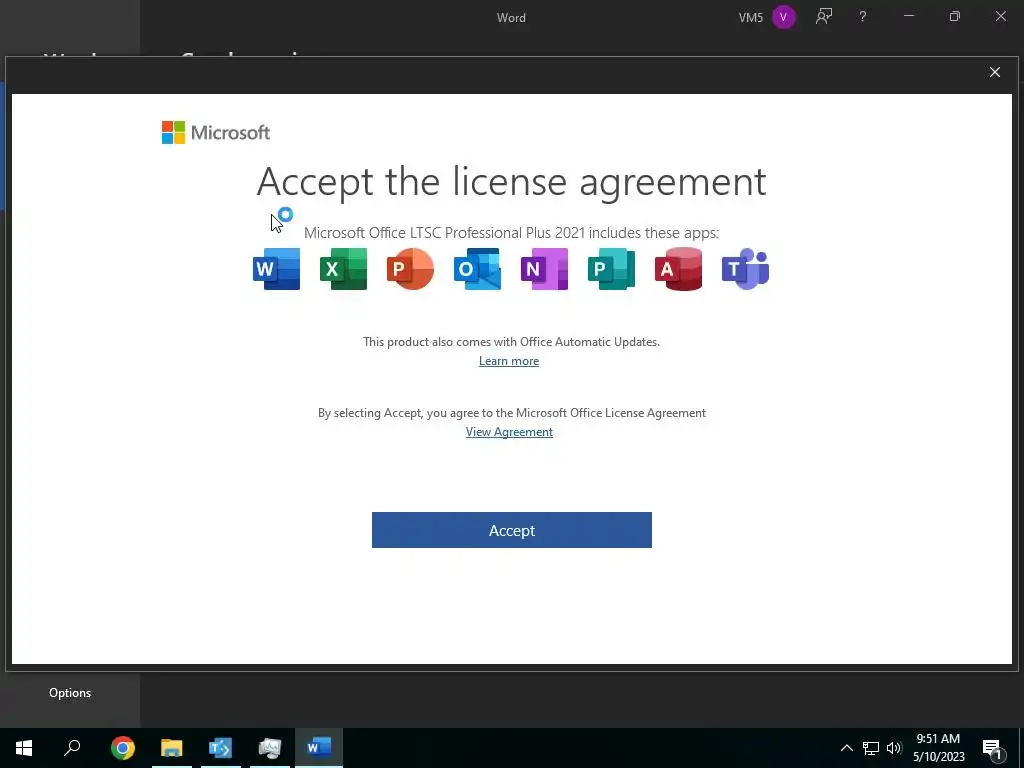Click the PowerPoint app icon
Screen dimensions: 1024x768
coord(410,268)
